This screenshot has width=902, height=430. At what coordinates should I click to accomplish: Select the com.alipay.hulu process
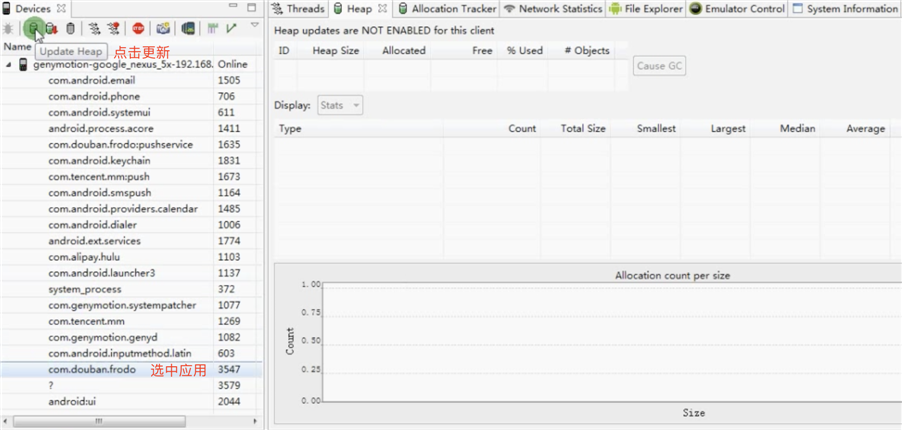tap(131, 257)
